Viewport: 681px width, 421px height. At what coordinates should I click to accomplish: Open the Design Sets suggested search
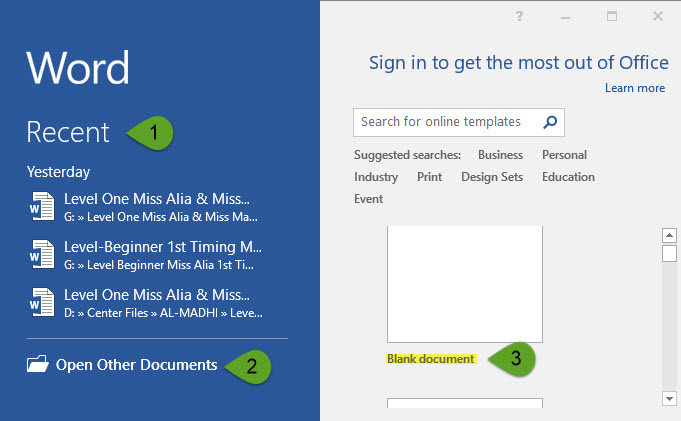point(492,177)
